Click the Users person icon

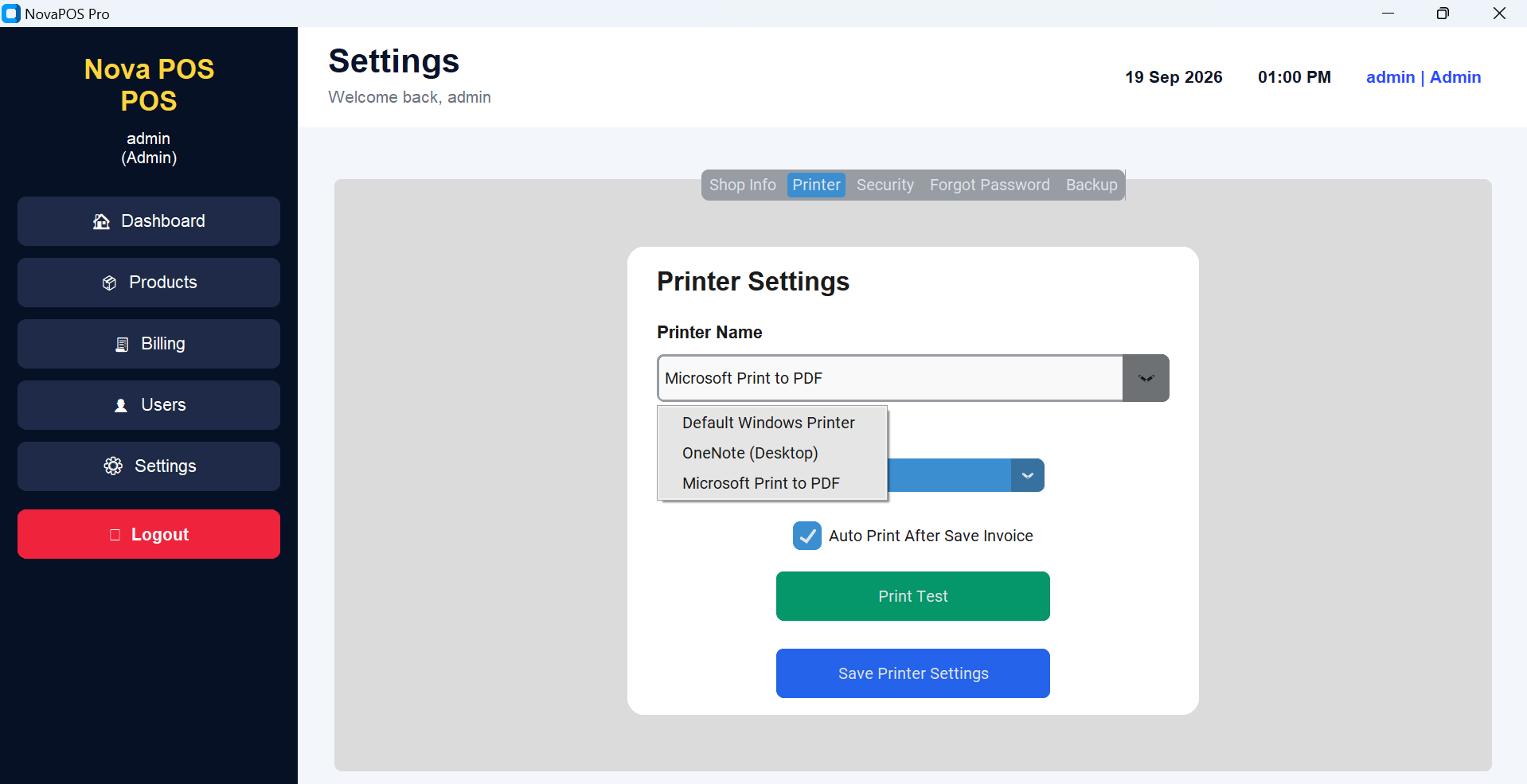tap(121, 405)
